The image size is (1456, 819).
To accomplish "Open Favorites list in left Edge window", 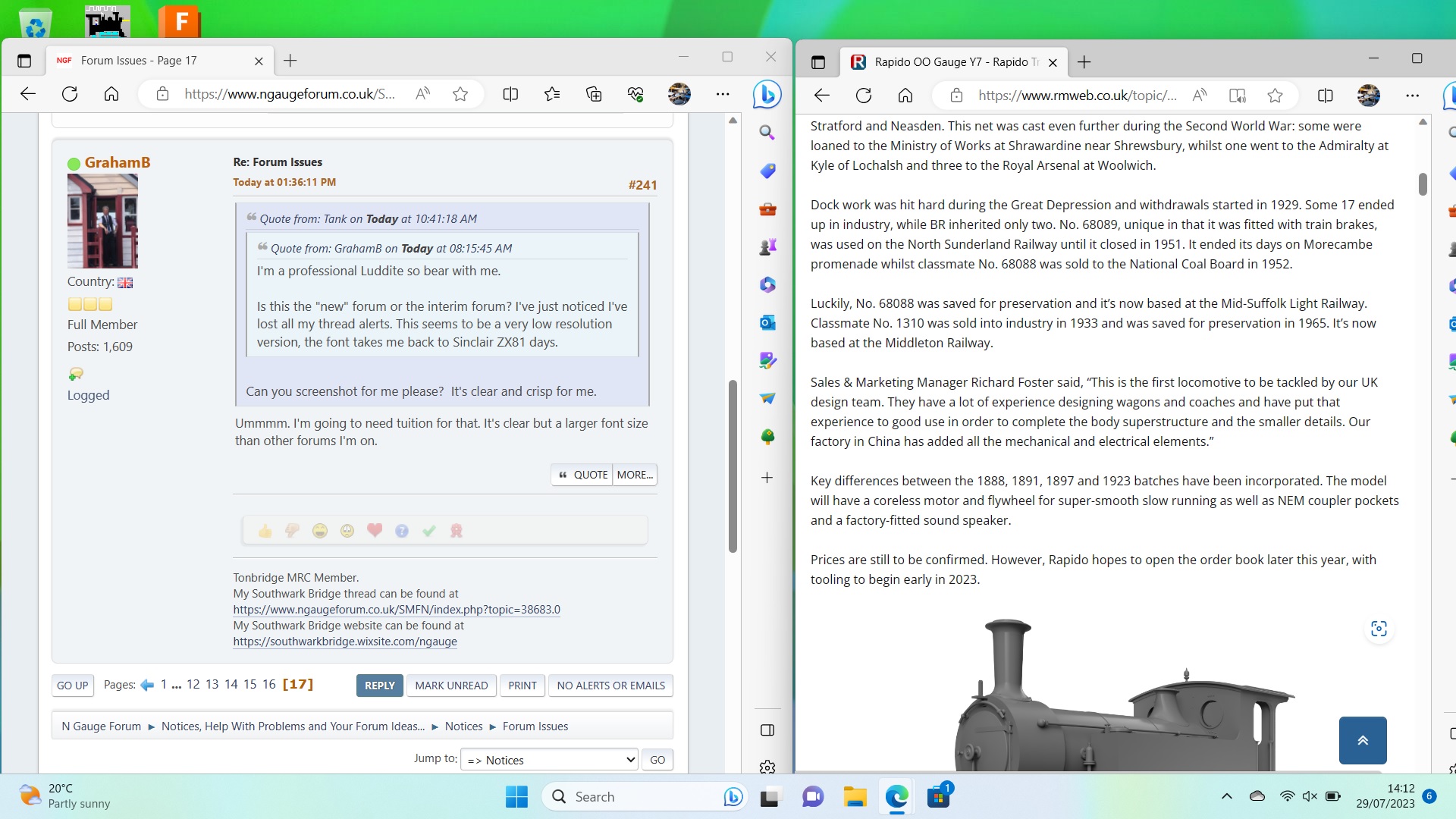I will [x=552, y=94].
